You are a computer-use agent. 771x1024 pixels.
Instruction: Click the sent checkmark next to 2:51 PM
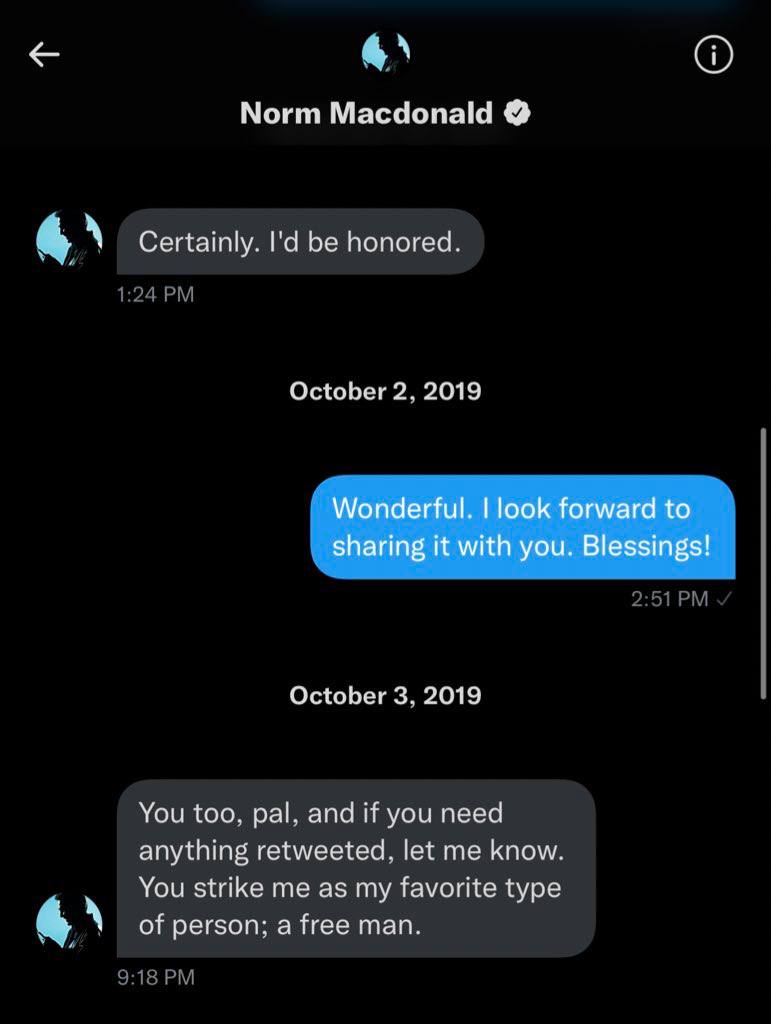click(x=726, y=599)
